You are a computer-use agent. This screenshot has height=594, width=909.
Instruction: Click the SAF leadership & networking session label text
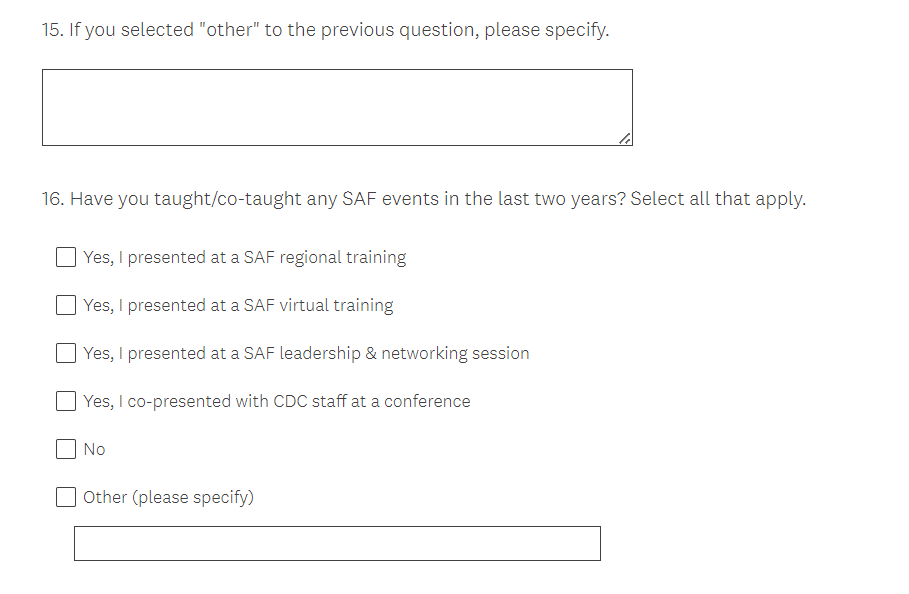pos(306,353)
